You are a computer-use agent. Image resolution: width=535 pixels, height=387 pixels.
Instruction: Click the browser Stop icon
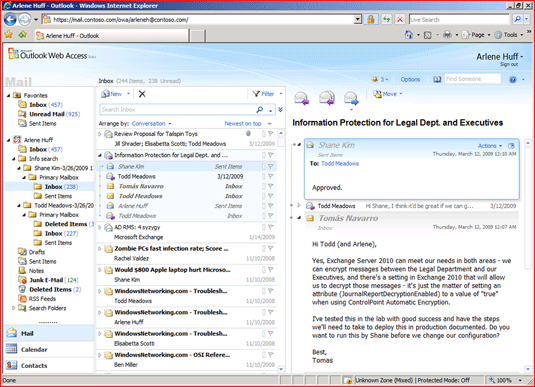[x=400, y=19]
